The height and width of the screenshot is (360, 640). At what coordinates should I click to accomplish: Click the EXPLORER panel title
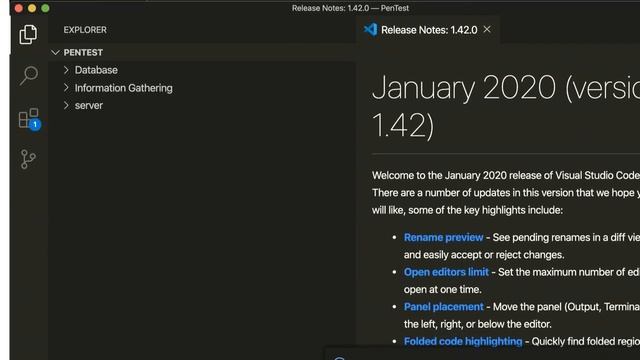[85, 30]
